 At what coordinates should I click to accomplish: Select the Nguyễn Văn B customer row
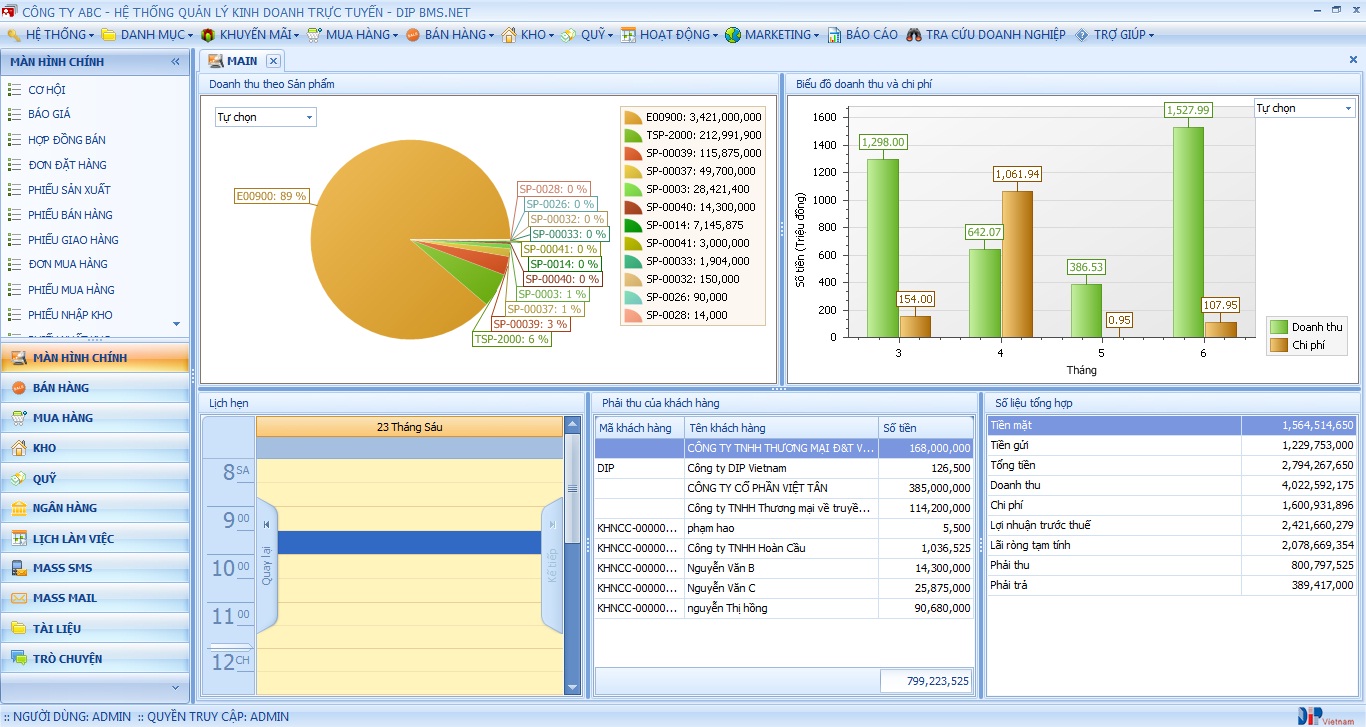pos(784,568)
